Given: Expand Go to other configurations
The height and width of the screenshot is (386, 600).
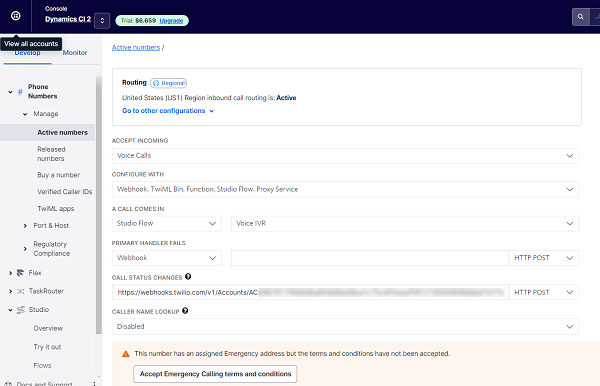Looking at the screenshot, I should click(x=168, y=111).
